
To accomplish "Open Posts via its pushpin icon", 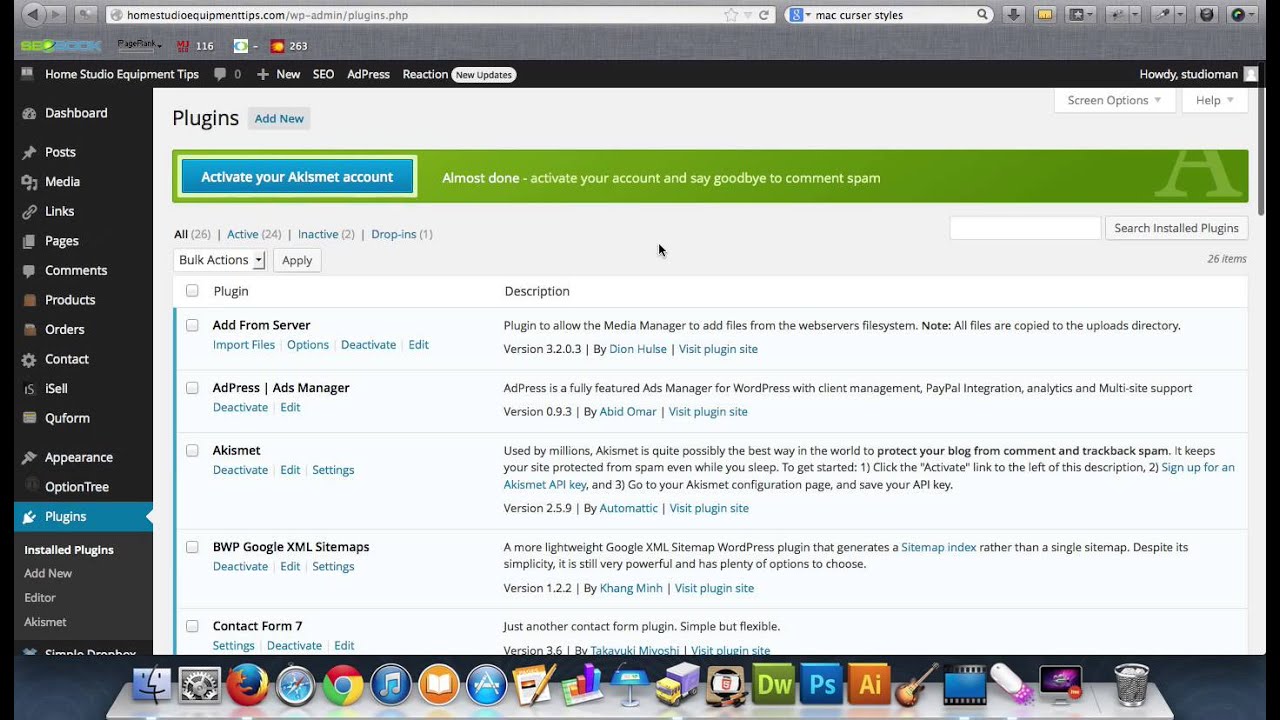I will [x=29, y=152].
